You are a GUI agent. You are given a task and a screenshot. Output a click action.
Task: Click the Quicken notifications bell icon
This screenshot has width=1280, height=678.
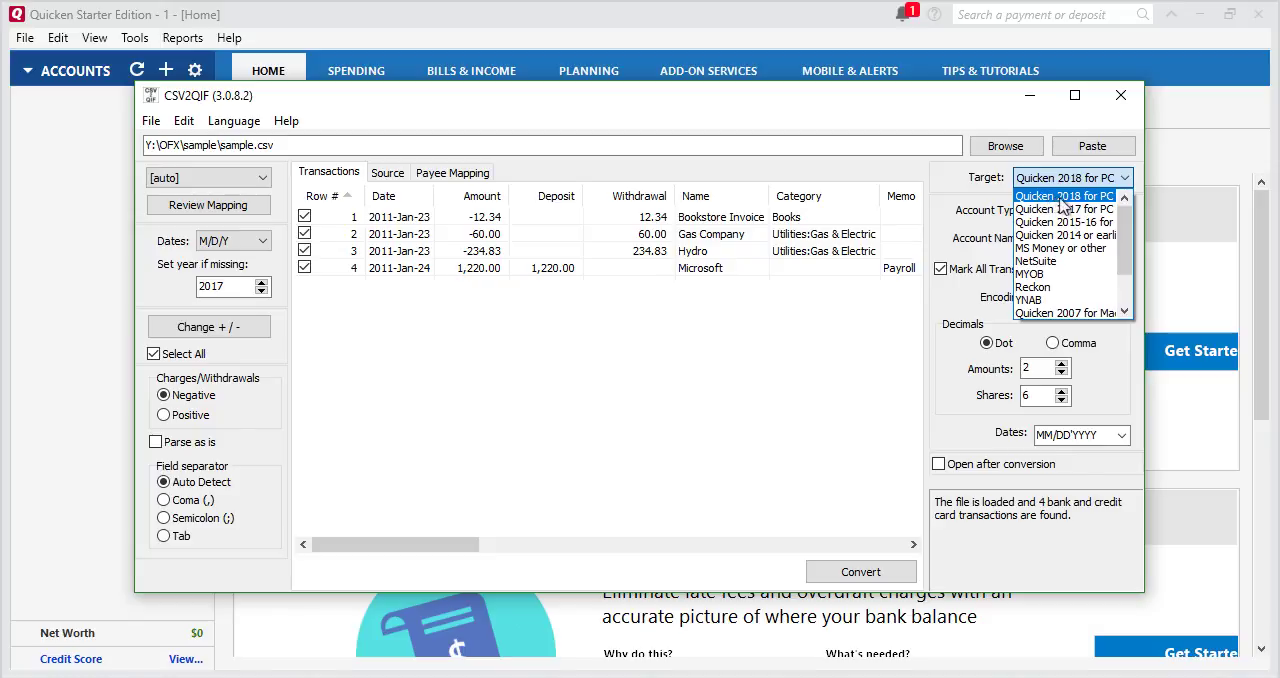[x=903, y=14]
